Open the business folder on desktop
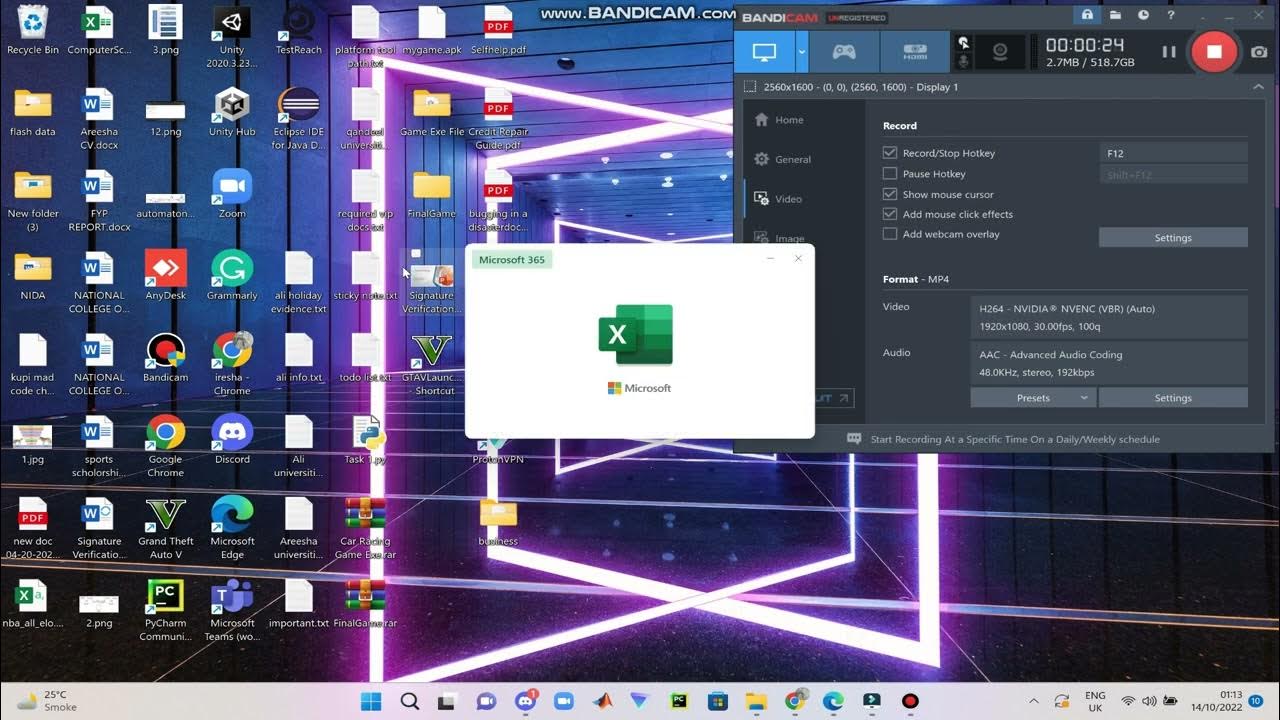 [498, 522]
